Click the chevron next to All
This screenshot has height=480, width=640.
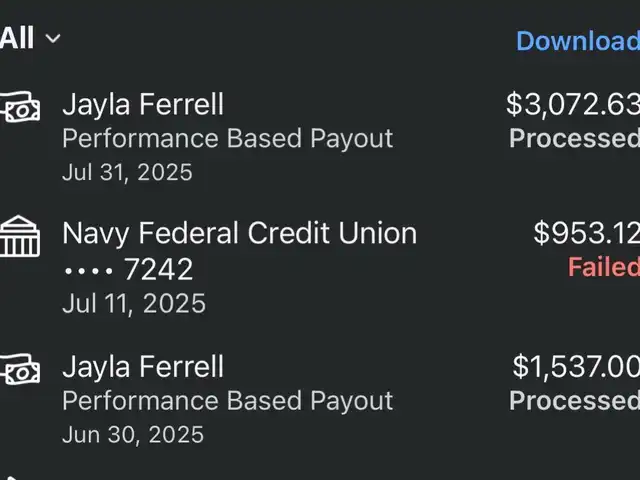(53, 39)
